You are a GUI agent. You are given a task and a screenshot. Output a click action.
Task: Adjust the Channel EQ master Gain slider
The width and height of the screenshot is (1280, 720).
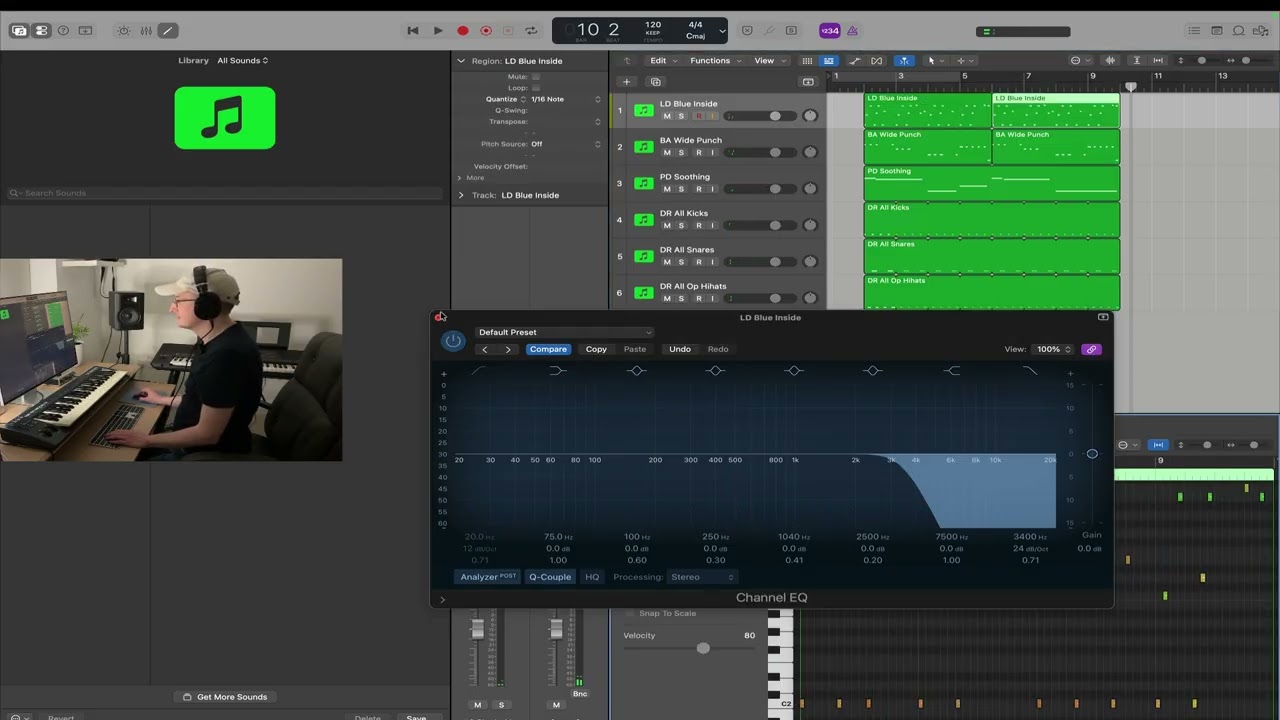[1092, 454]
